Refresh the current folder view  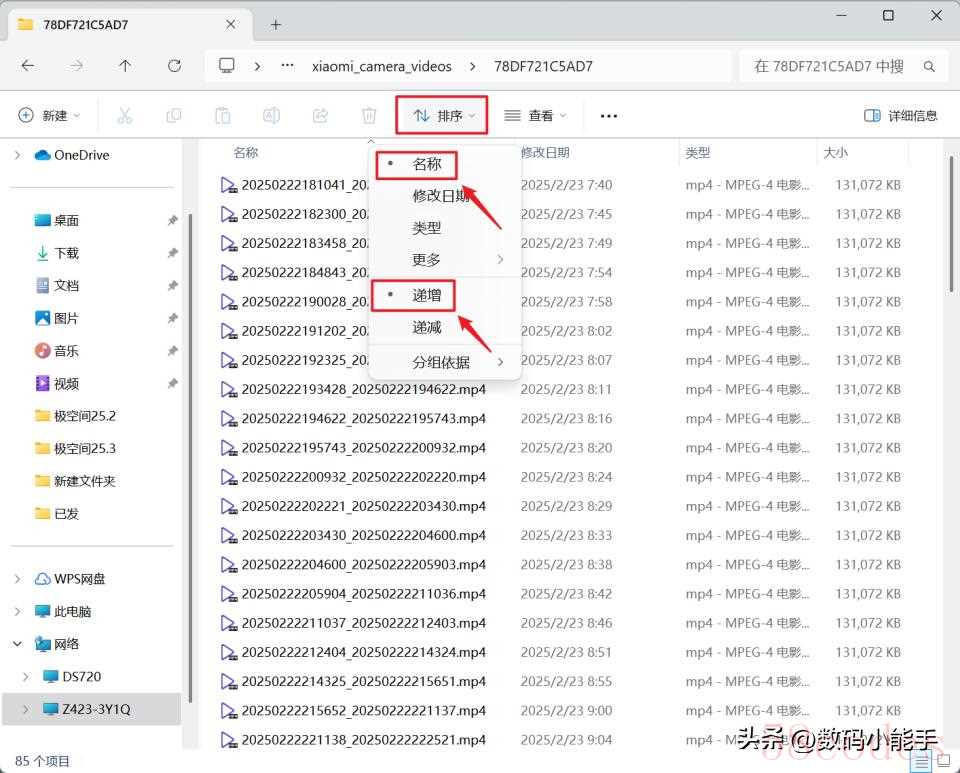[x=175, y=66]
